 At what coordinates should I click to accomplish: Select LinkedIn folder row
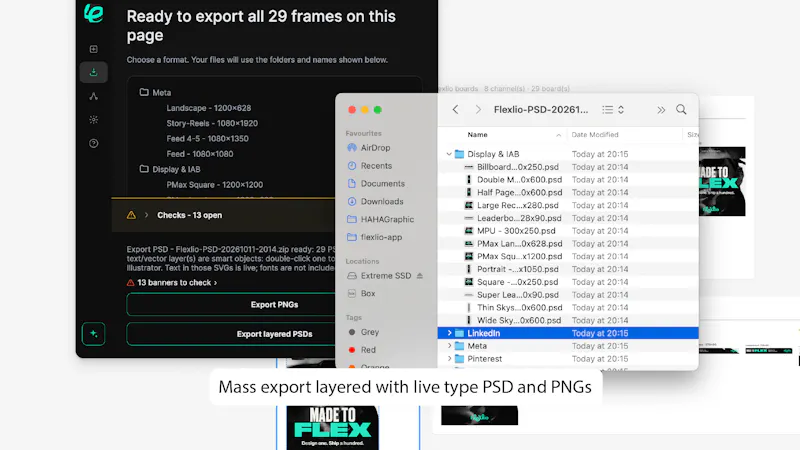[x=568, y=333]
